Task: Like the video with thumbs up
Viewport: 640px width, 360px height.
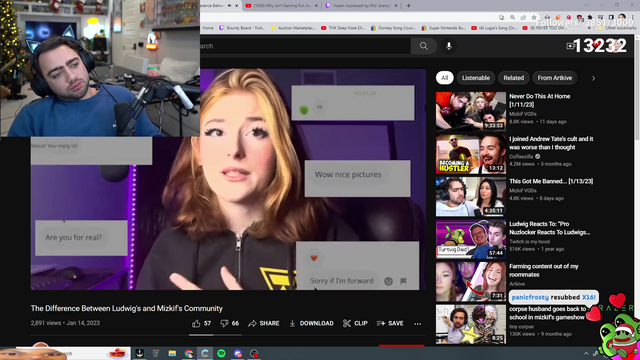Action: point(201,323)
